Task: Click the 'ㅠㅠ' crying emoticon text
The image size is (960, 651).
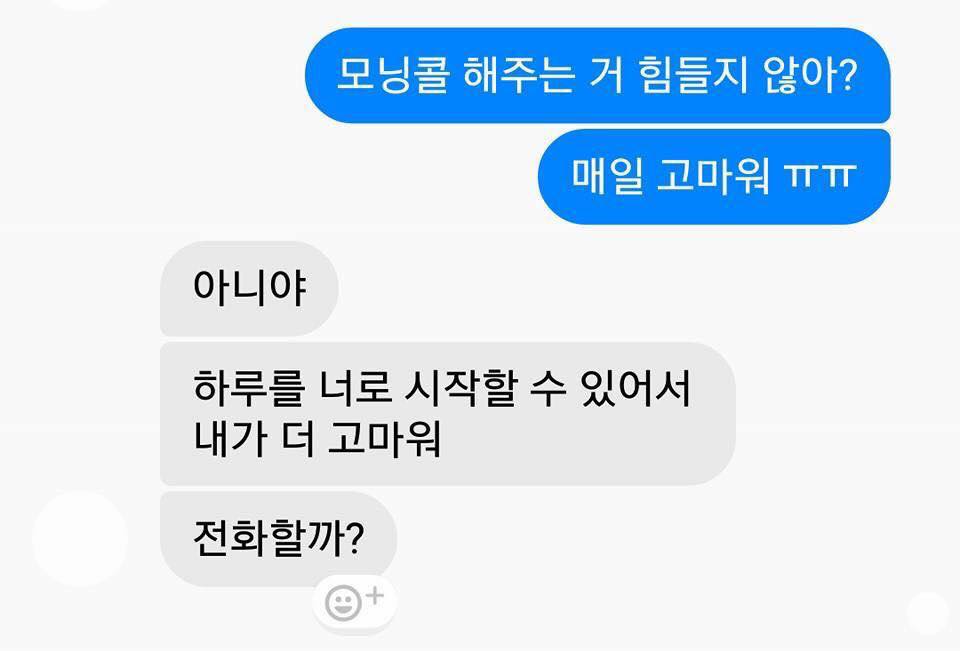Action: point(820,176)
